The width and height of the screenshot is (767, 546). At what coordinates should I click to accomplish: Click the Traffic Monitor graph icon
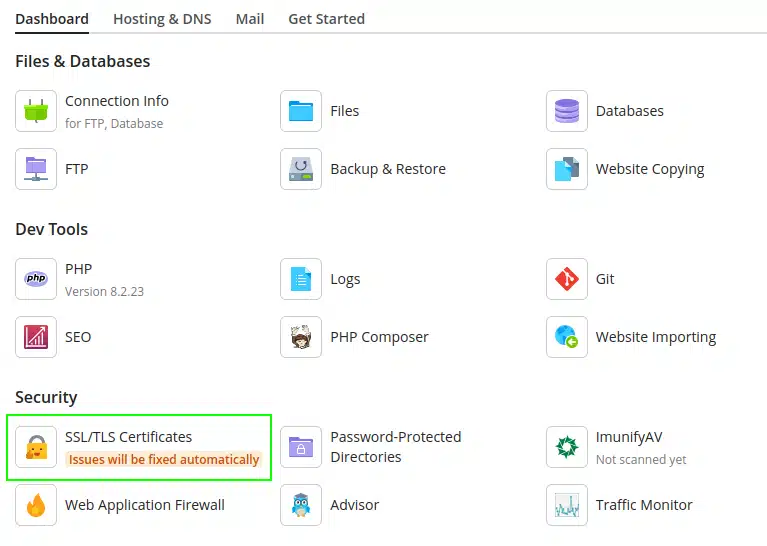click(567, 505)
